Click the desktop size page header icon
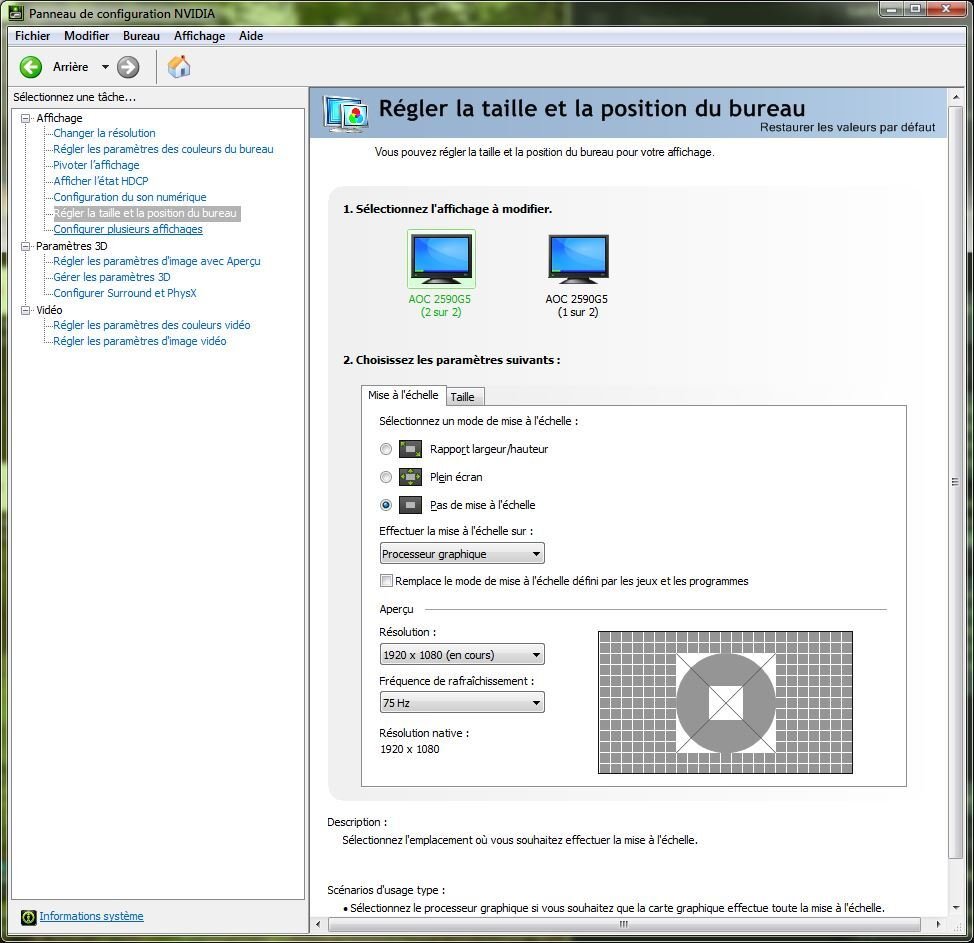Viewport: 974px width, 943px height. pos(345,114)
